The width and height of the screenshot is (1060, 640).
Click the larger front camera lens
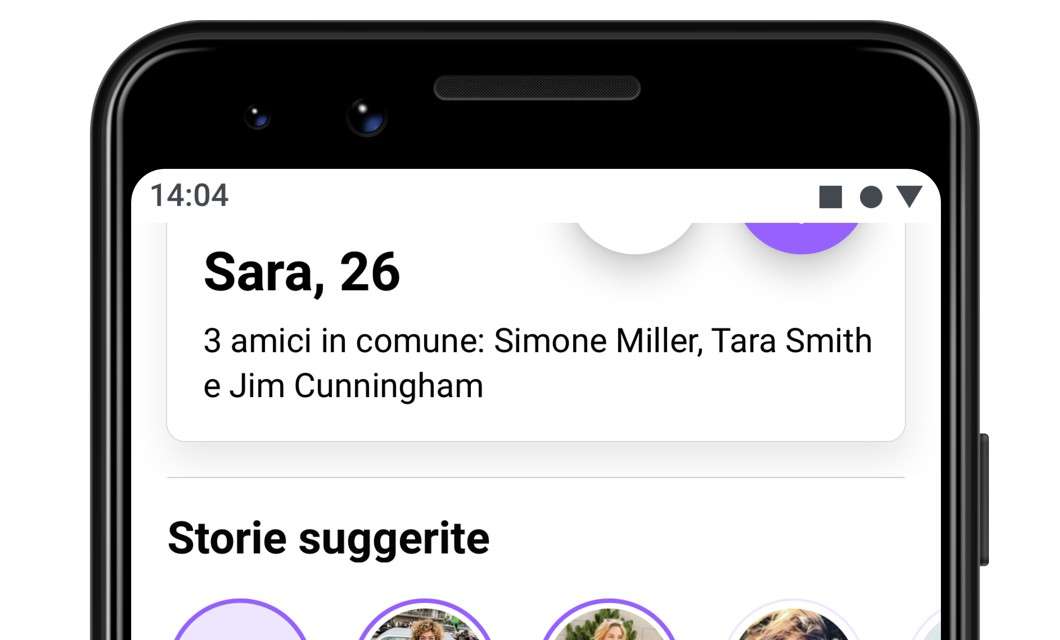point(366,117)
